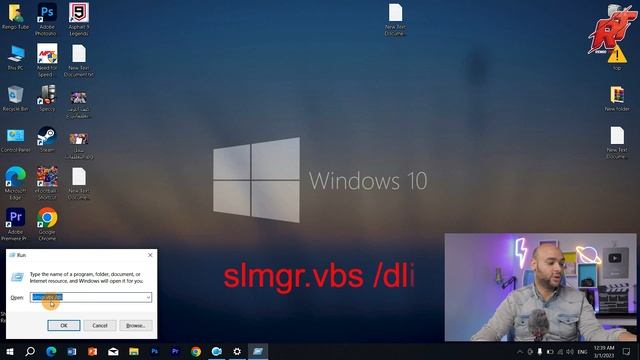Viewport: 640px width, 360px height.
Task: Open the Mail app from the taskbar
Action: [x=113, y=351]
